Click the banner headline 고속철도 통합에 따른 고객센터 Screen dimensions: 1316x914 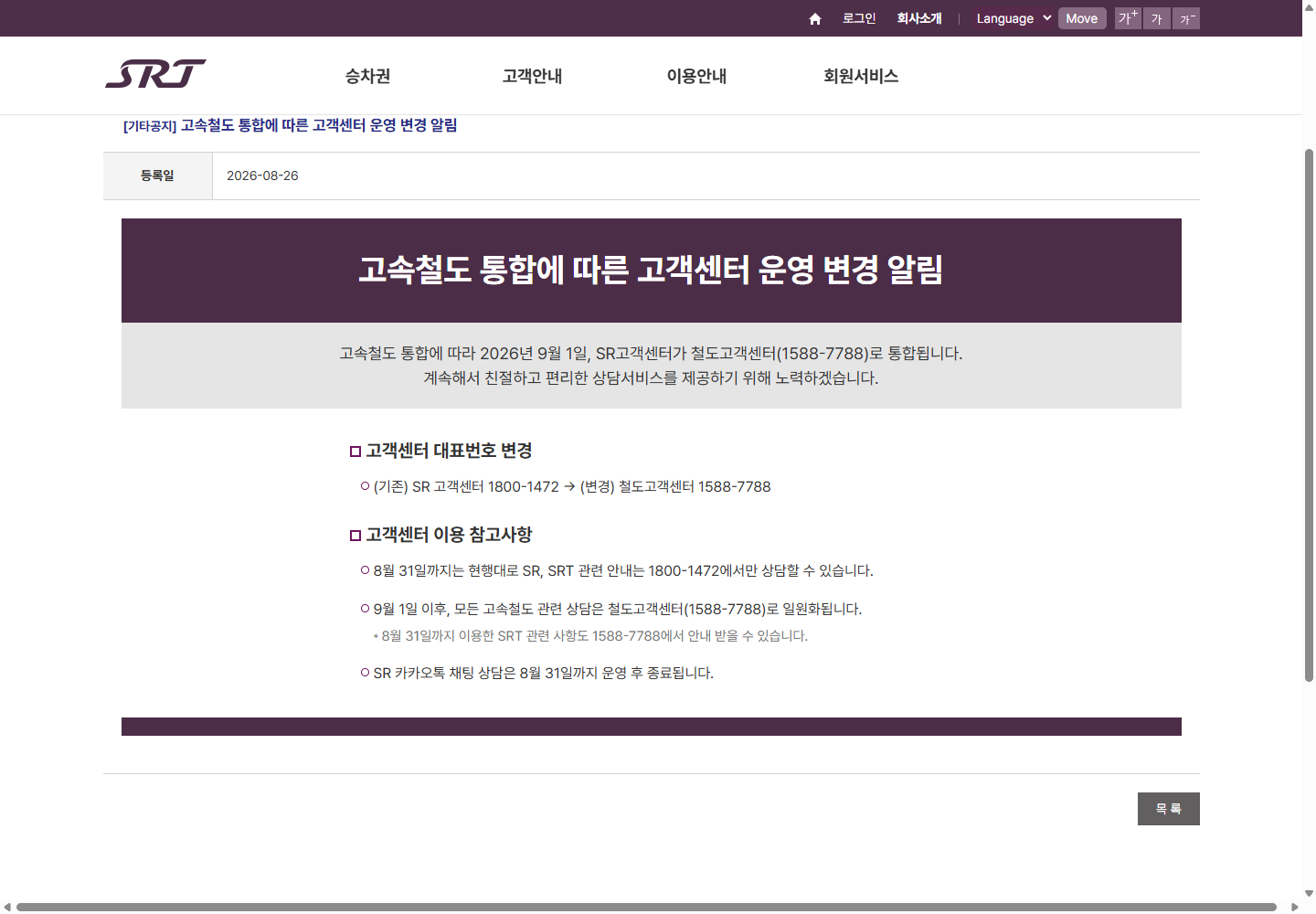[651, 270]
